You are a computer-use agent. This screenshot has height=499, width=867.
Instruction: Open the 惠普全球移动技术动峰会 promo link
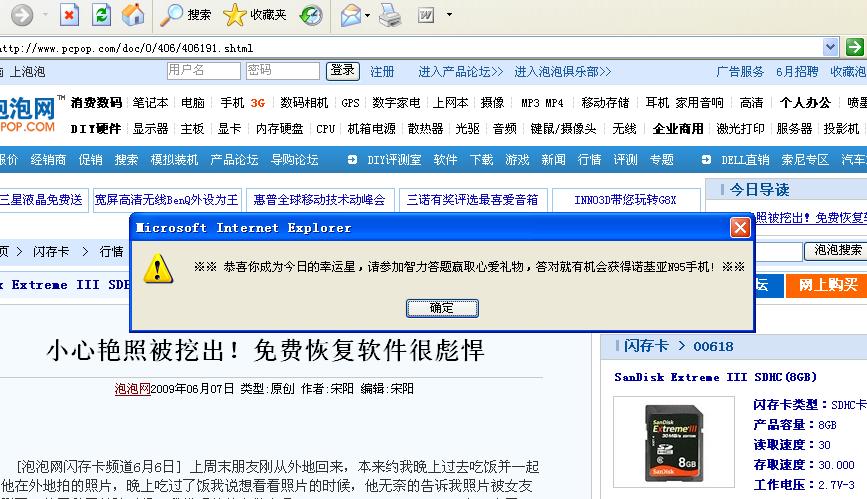(x=319, y=200)
